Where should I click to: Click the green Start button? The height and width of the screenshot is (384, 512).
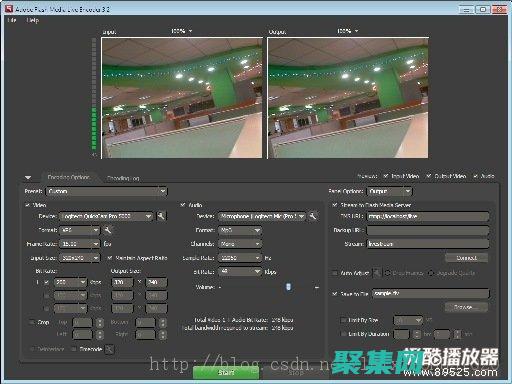coord(226,372)
